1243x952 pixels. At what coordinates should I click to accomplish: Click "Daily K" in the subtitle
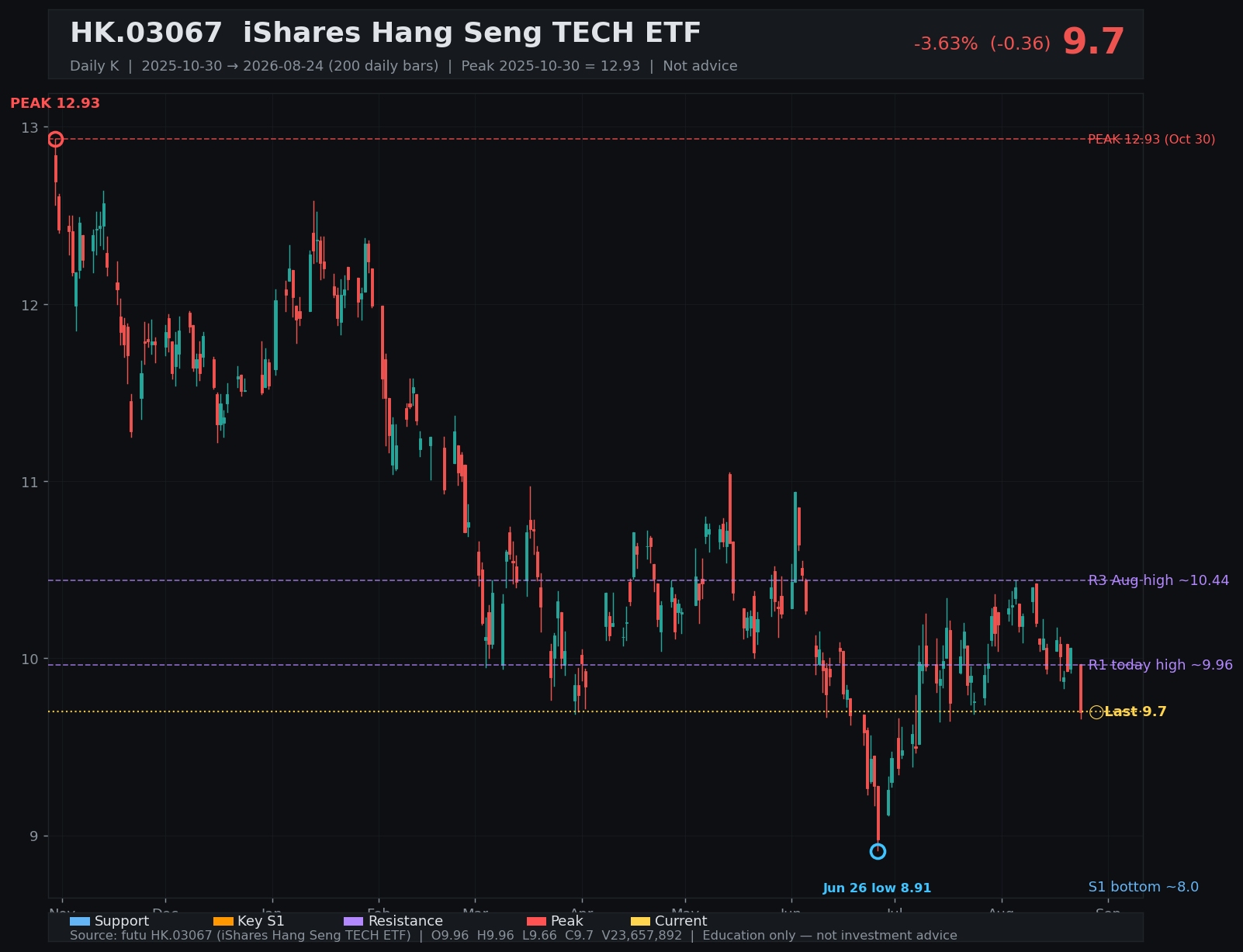tap(95, 66)
